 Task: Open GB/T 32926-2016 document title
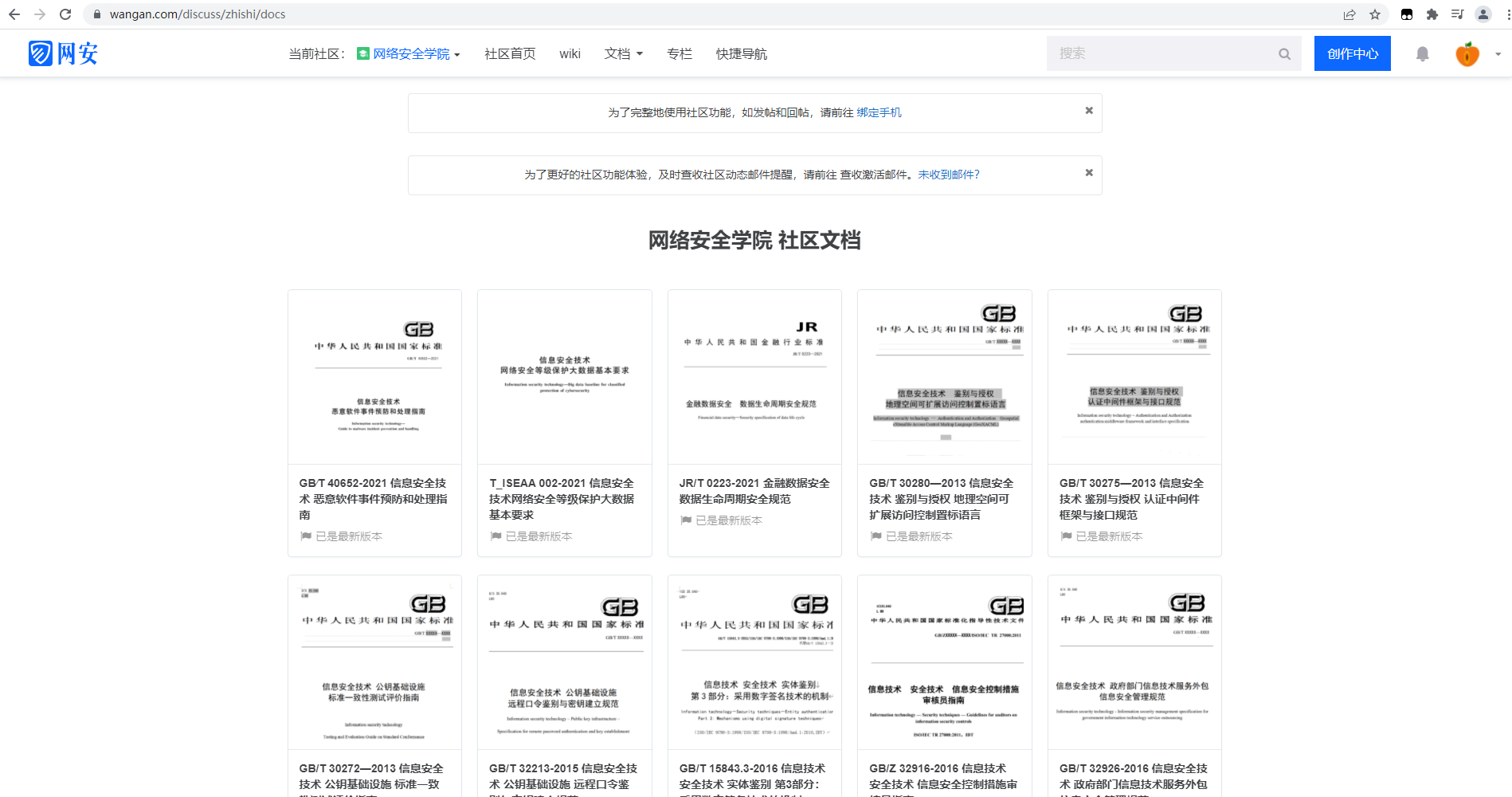(x=1134, y=778)
